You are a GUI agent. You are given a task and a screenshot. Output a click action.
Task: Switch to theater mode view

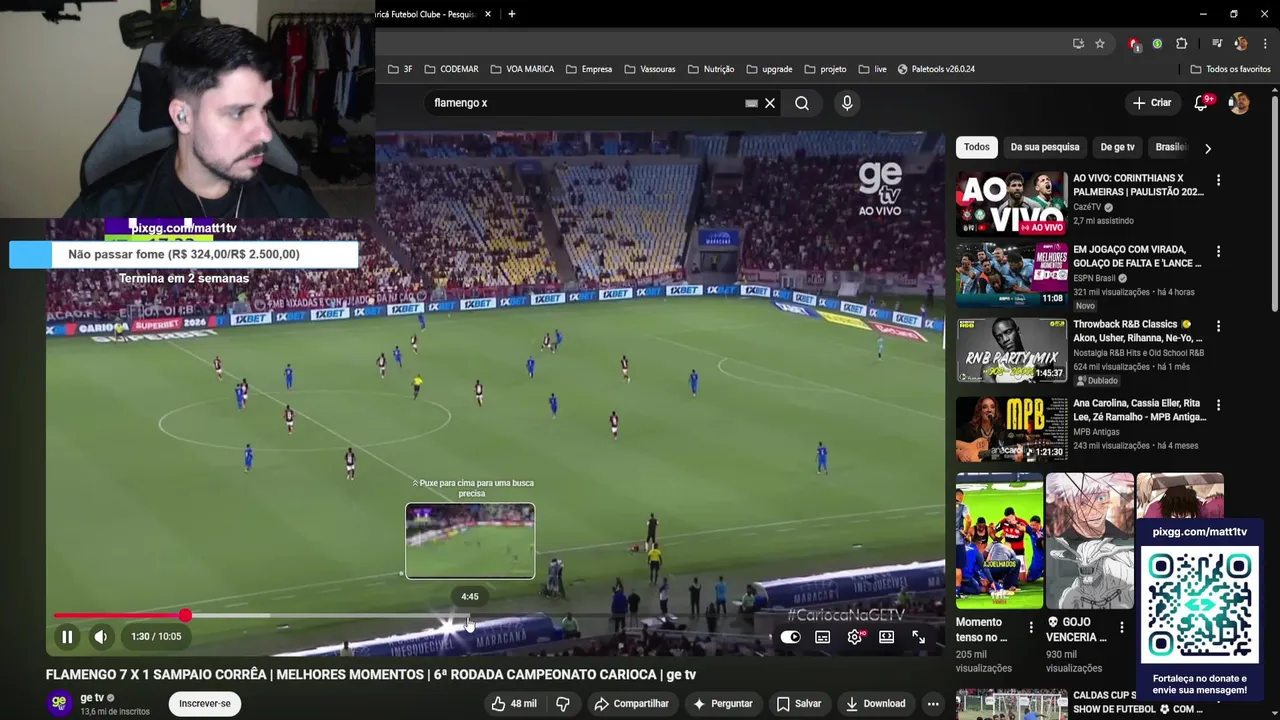tap(886, 637)
